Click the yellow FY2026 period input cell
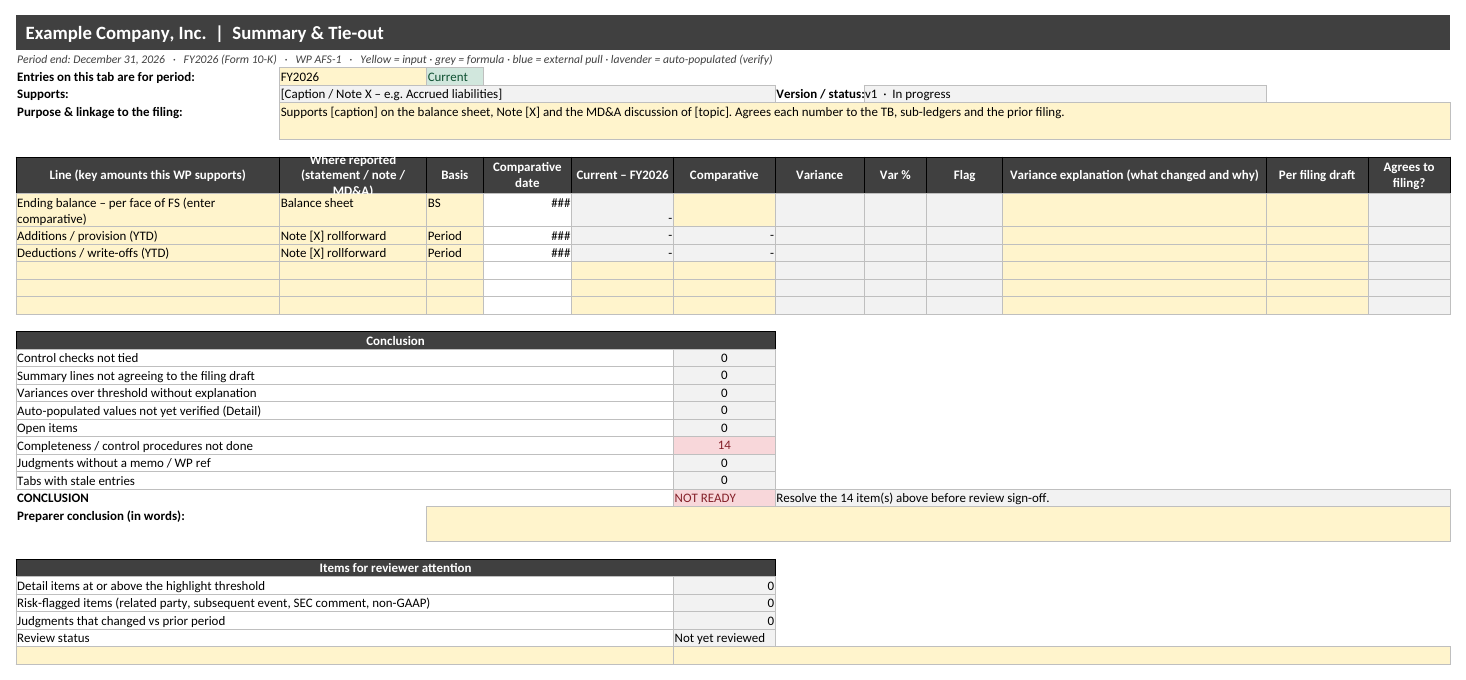Image resolution: width=1466 pixels, height=680 pixels. pyautogui.click(x=353, y=77)
